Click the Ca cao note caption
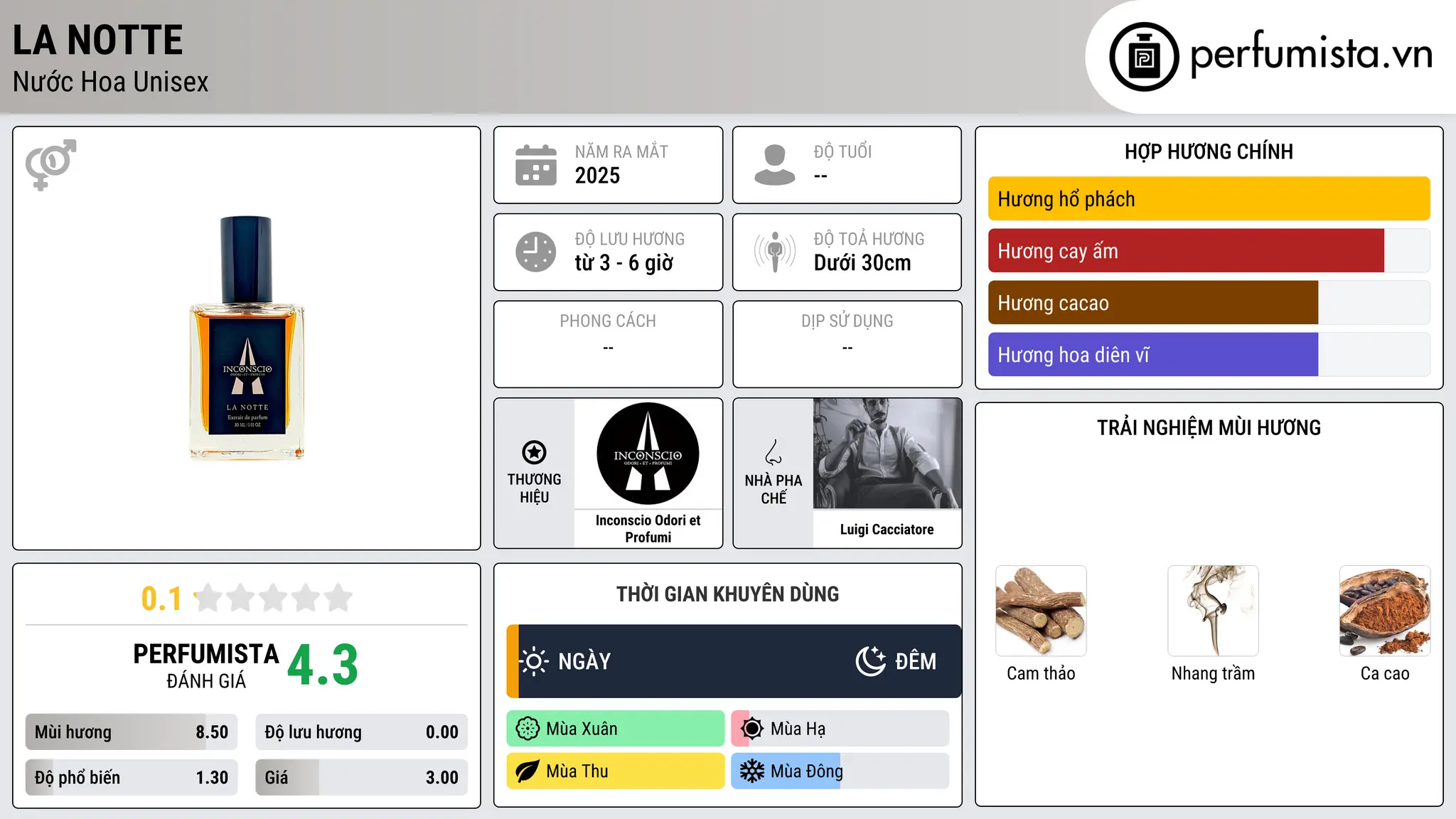1456x819 pixels. [1385, 673]
